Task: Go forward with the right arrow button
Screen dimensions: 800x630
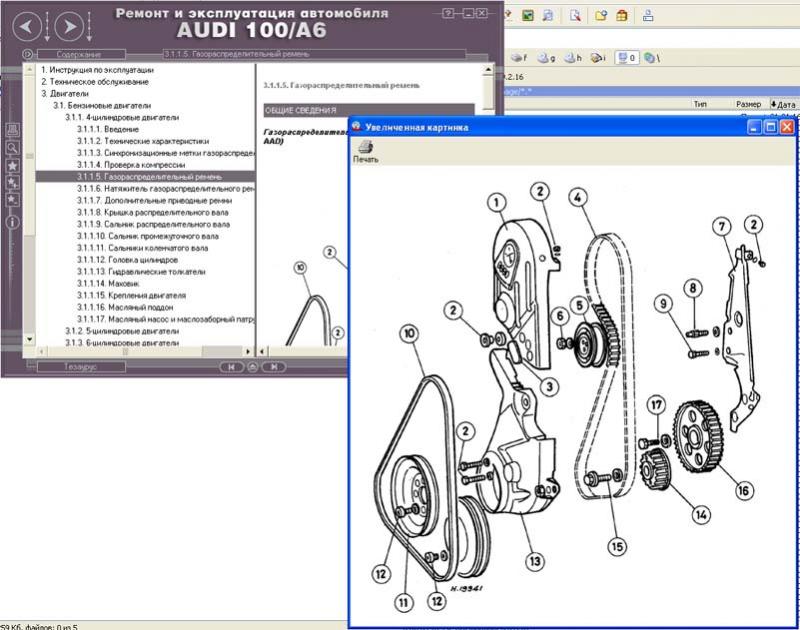Action: (69, 26)
